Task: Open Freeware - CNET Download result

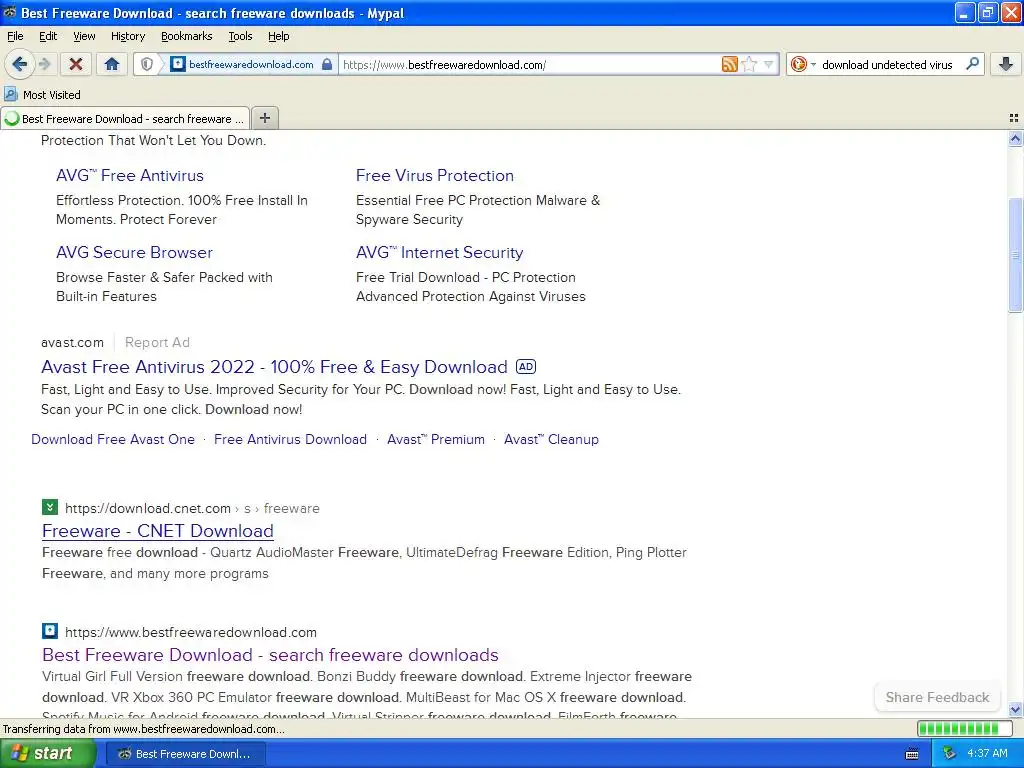Action: (158, 531)
